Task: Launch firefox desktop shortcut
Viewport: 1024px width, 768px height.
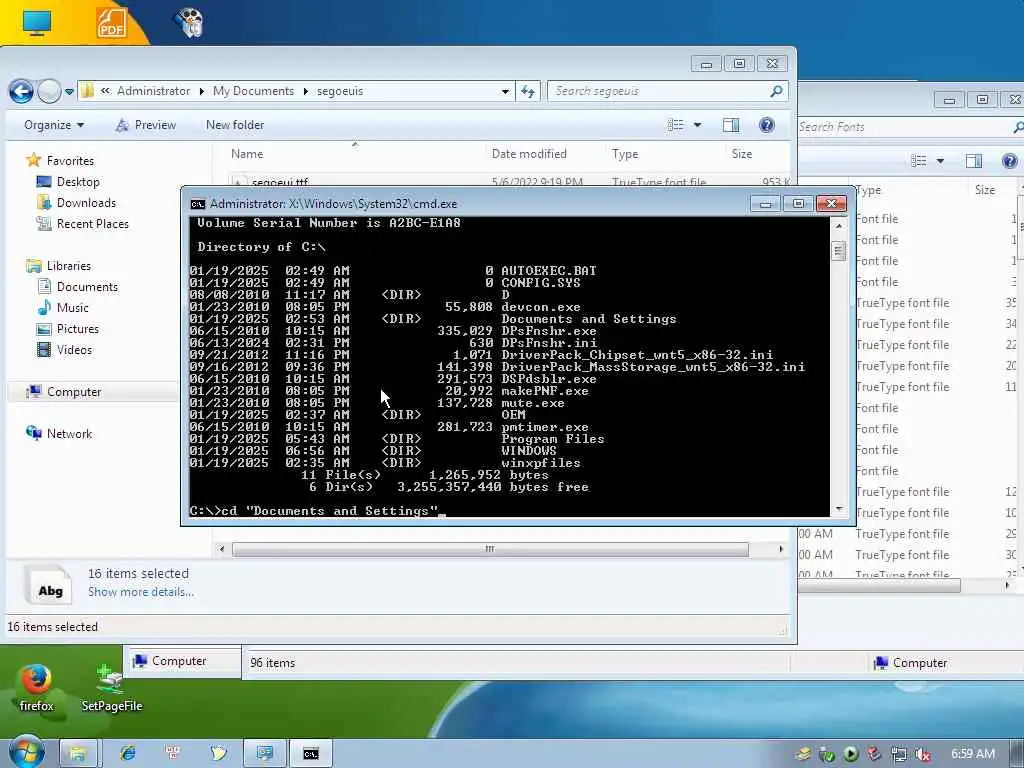Action: click(x=37, y=688)
